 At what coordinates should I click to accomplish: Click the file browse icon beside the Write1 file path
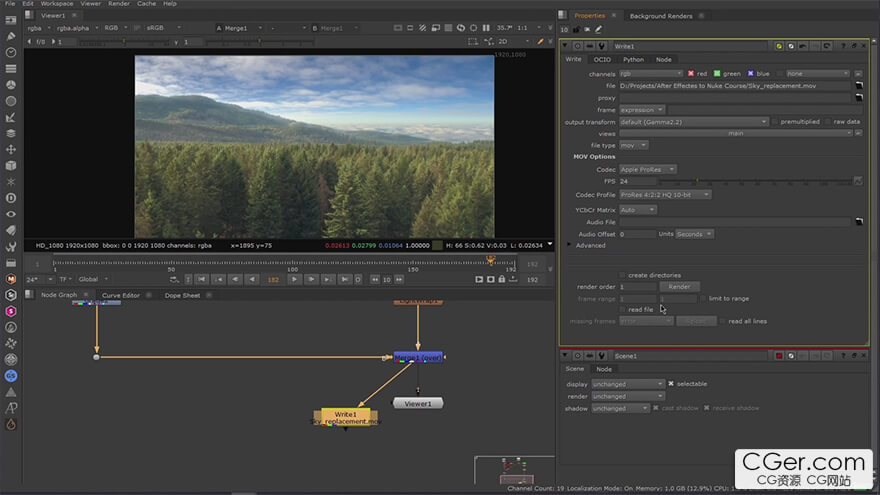coord(859,85)
